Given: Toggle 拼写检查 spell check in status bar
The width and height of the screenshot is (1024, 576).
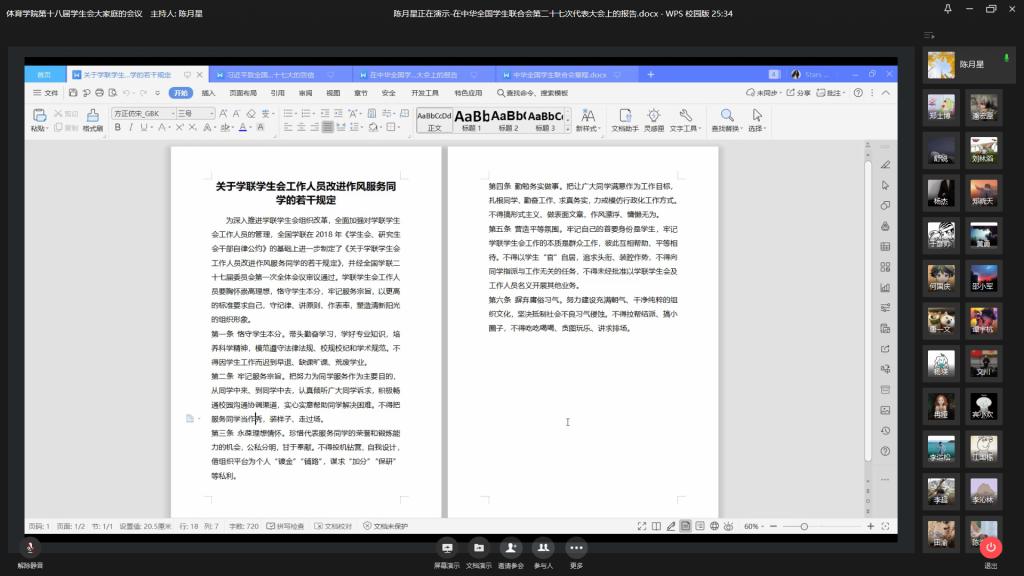Looking at the screenshot, I should coord(288,526).
